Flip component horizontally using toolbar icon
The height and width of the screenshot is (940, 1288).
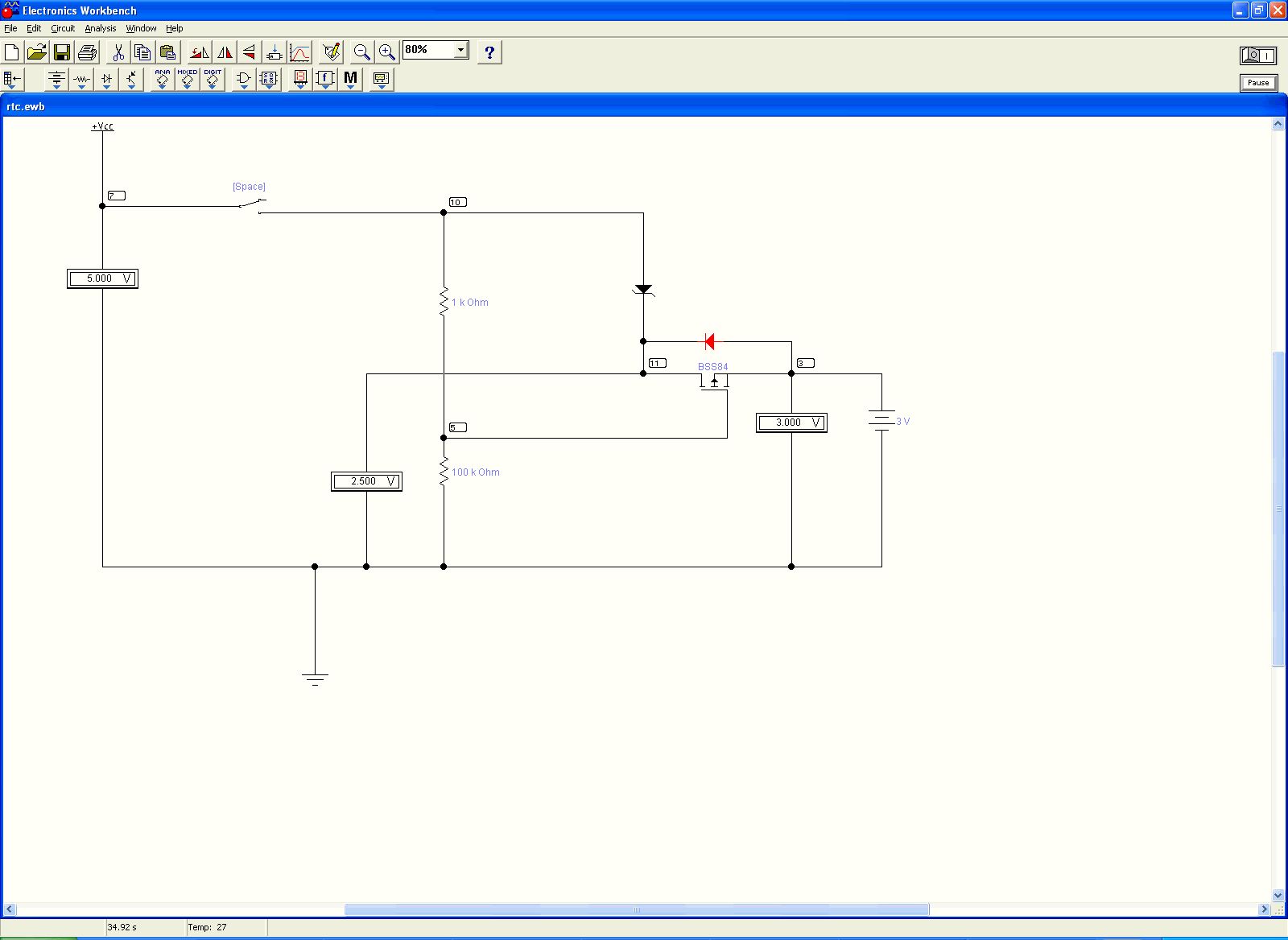pyautogui.click(x=225, y=53)
